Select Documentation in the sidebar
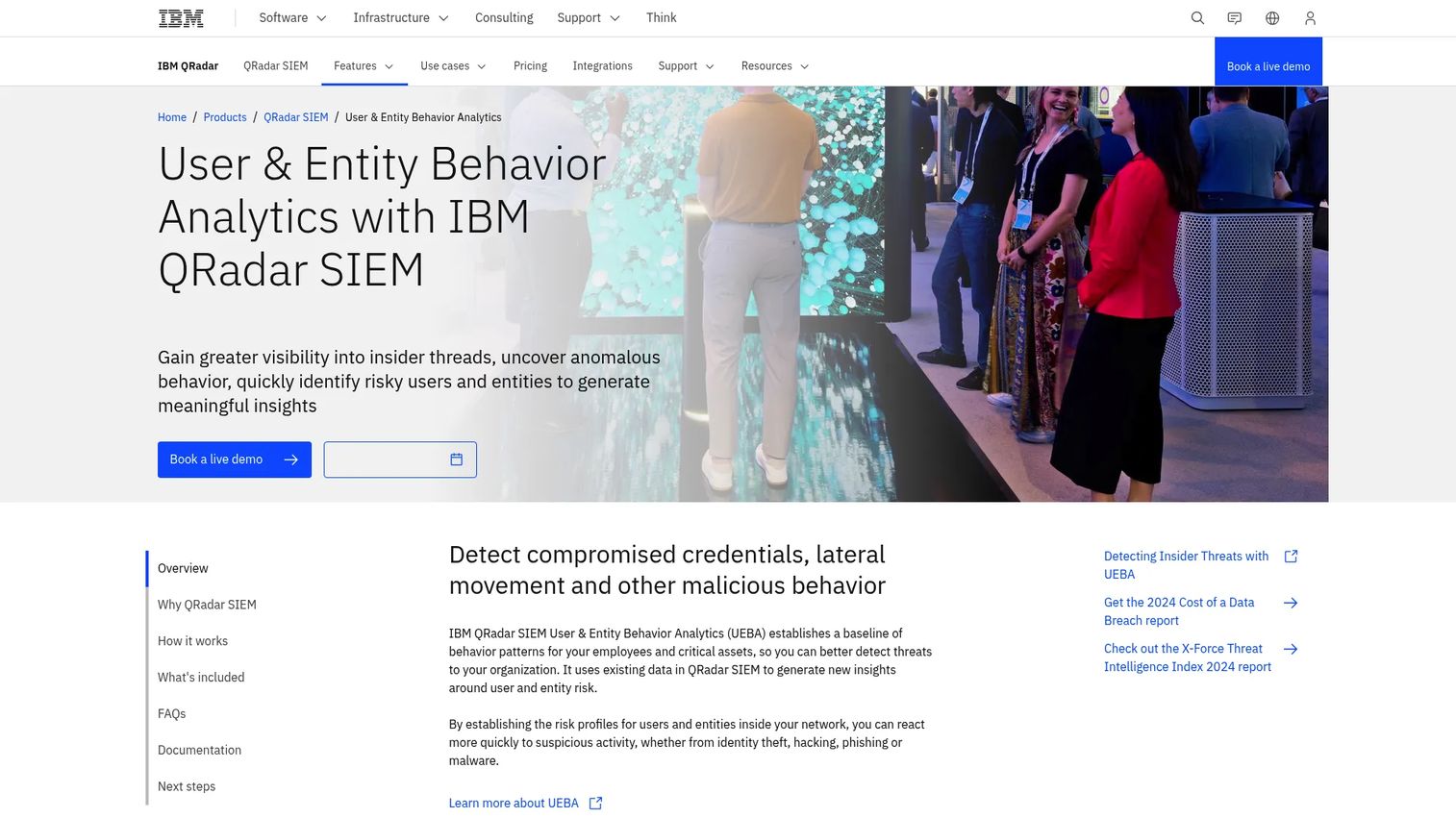 click(x=199, y=751)
